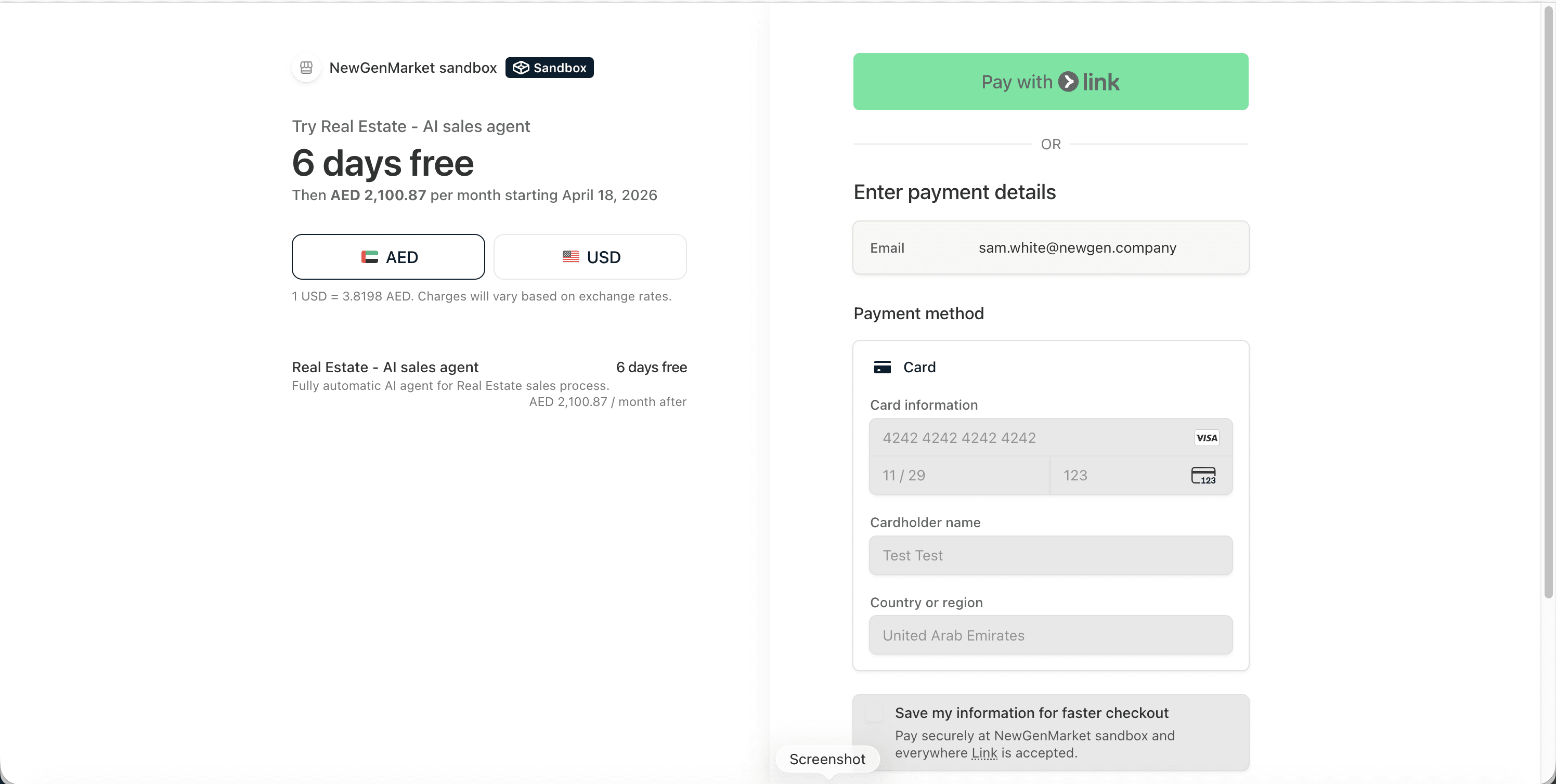Click the Sandbox badge icon
The width and height of the screenshot is (1556, 784).
pos(521,67)
